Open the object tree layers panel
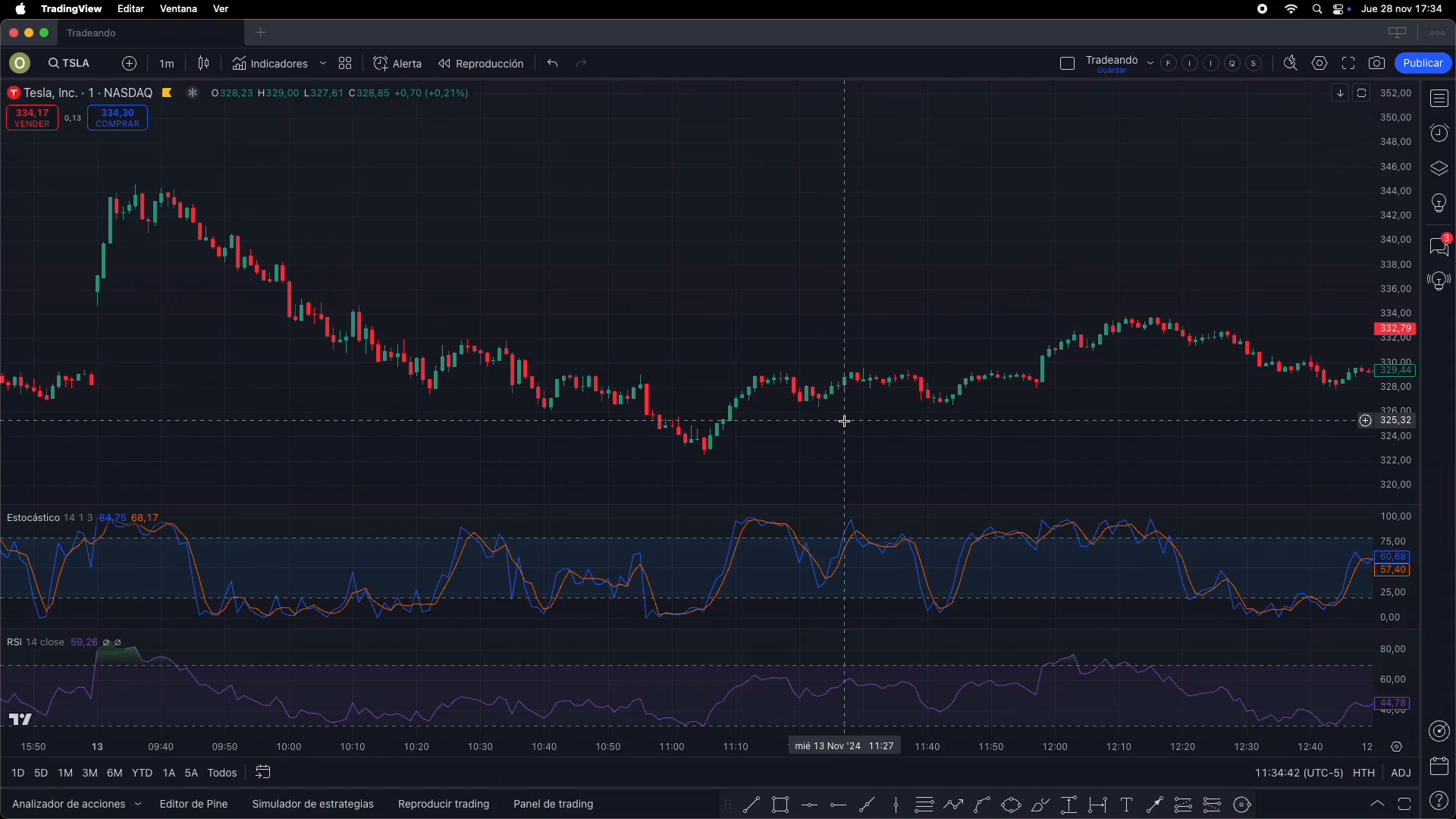Screen dimensions: 1456x819 1439,168
